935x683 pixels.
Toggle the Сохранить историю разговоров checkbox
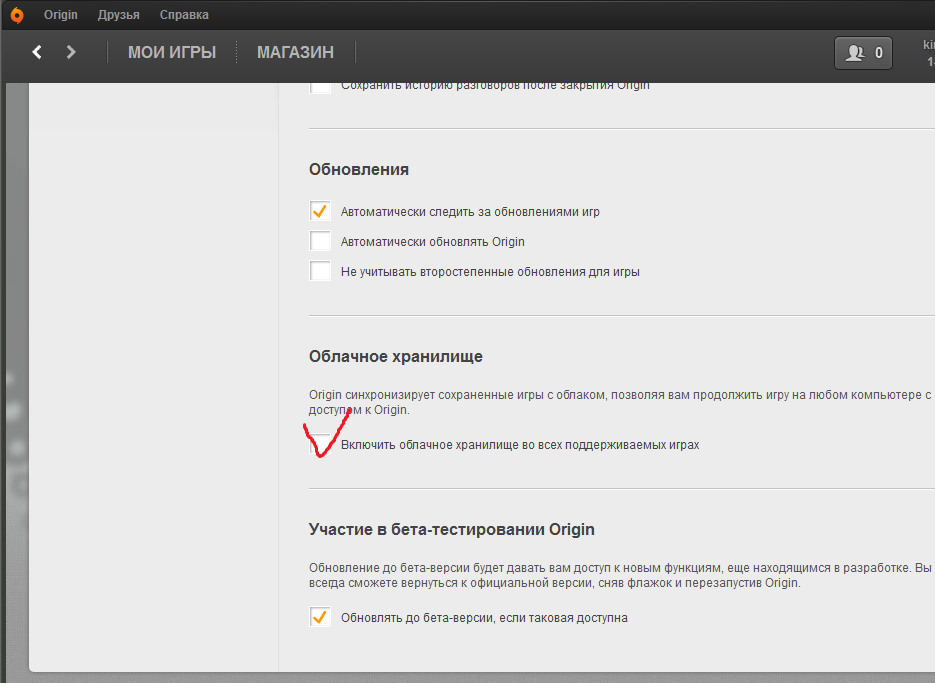tap(320, 88)
